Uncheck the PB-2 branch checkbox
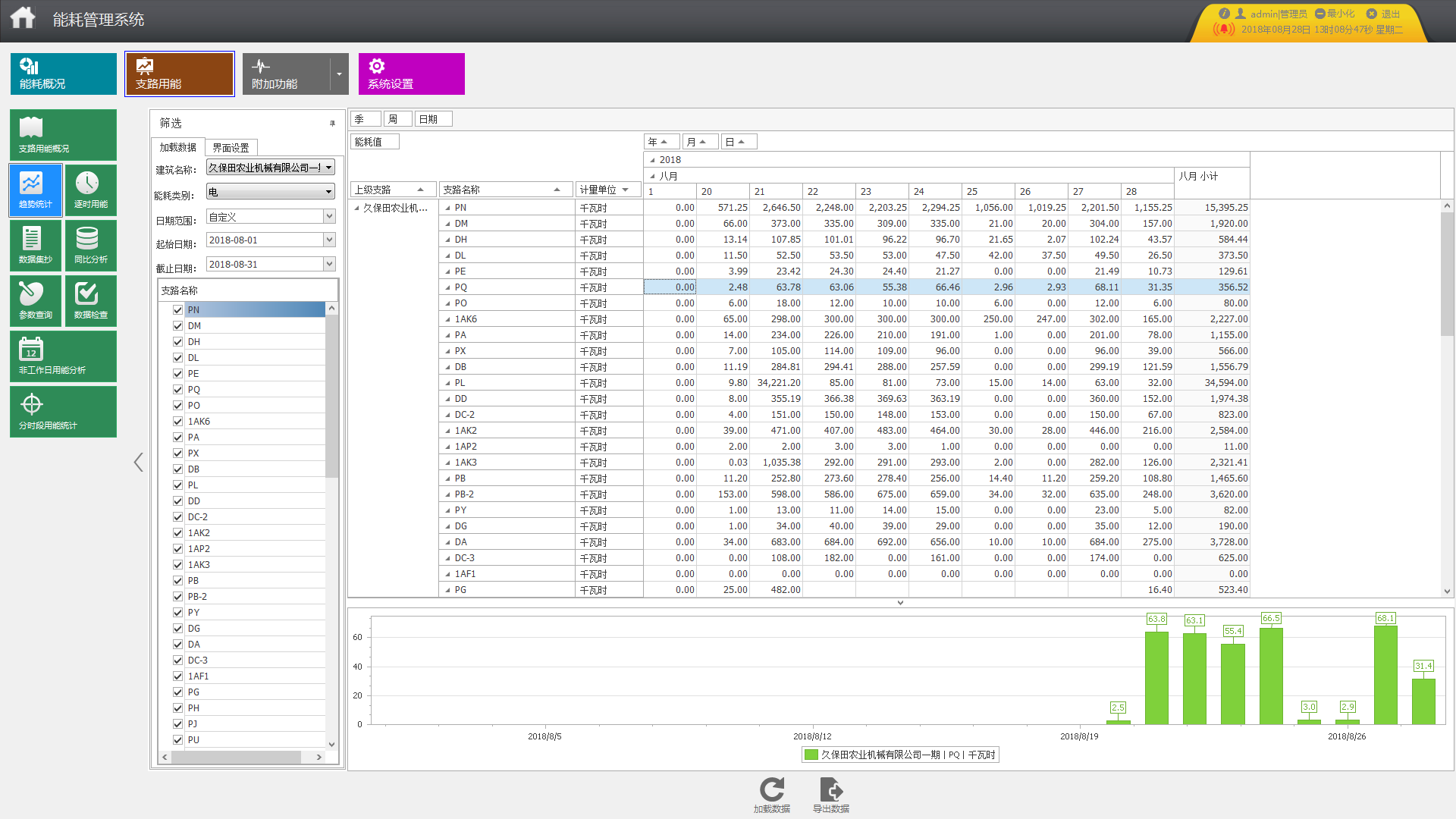1456x819 pixels. pyautogui.click(x=177, y=597)
